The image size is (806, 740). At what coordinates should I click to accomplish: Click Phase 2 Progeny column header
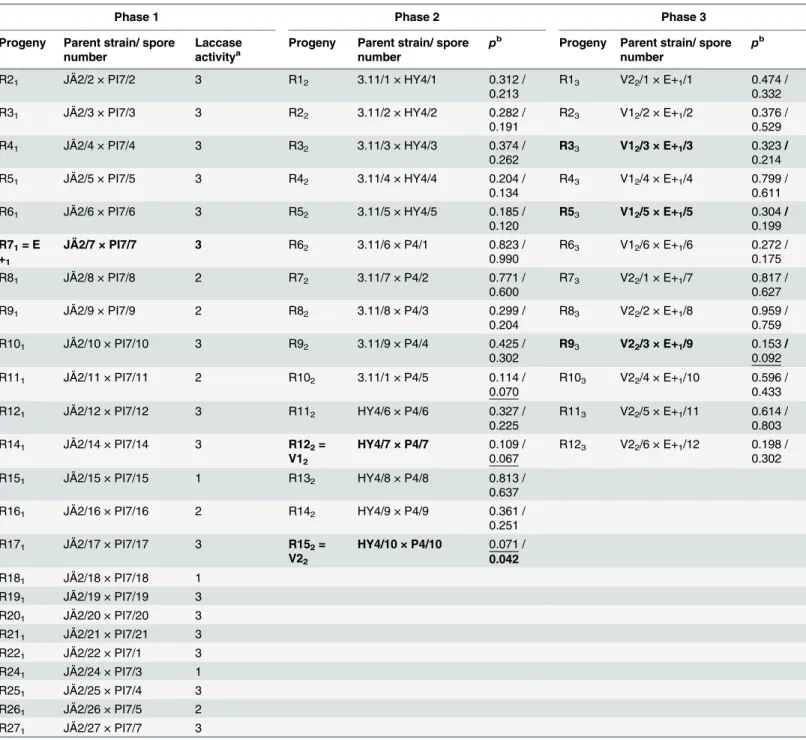coord(312,43)
